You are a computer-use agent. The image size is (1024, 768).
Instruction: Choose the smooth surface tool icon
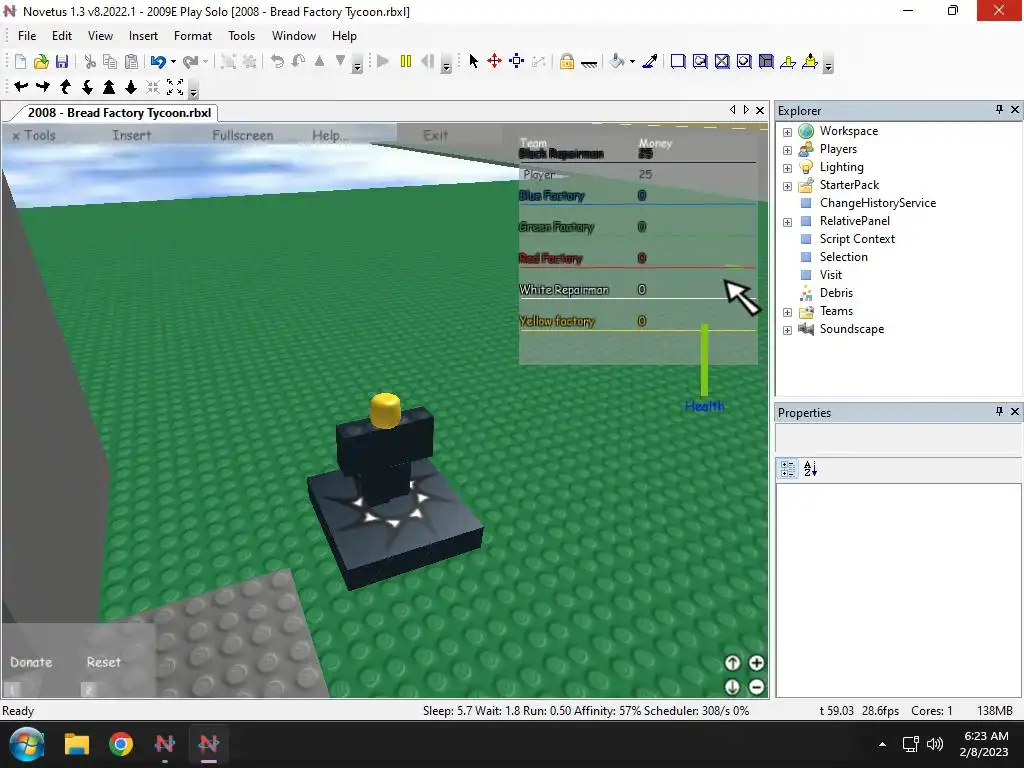pyautogui.click(x=678, y=61)
